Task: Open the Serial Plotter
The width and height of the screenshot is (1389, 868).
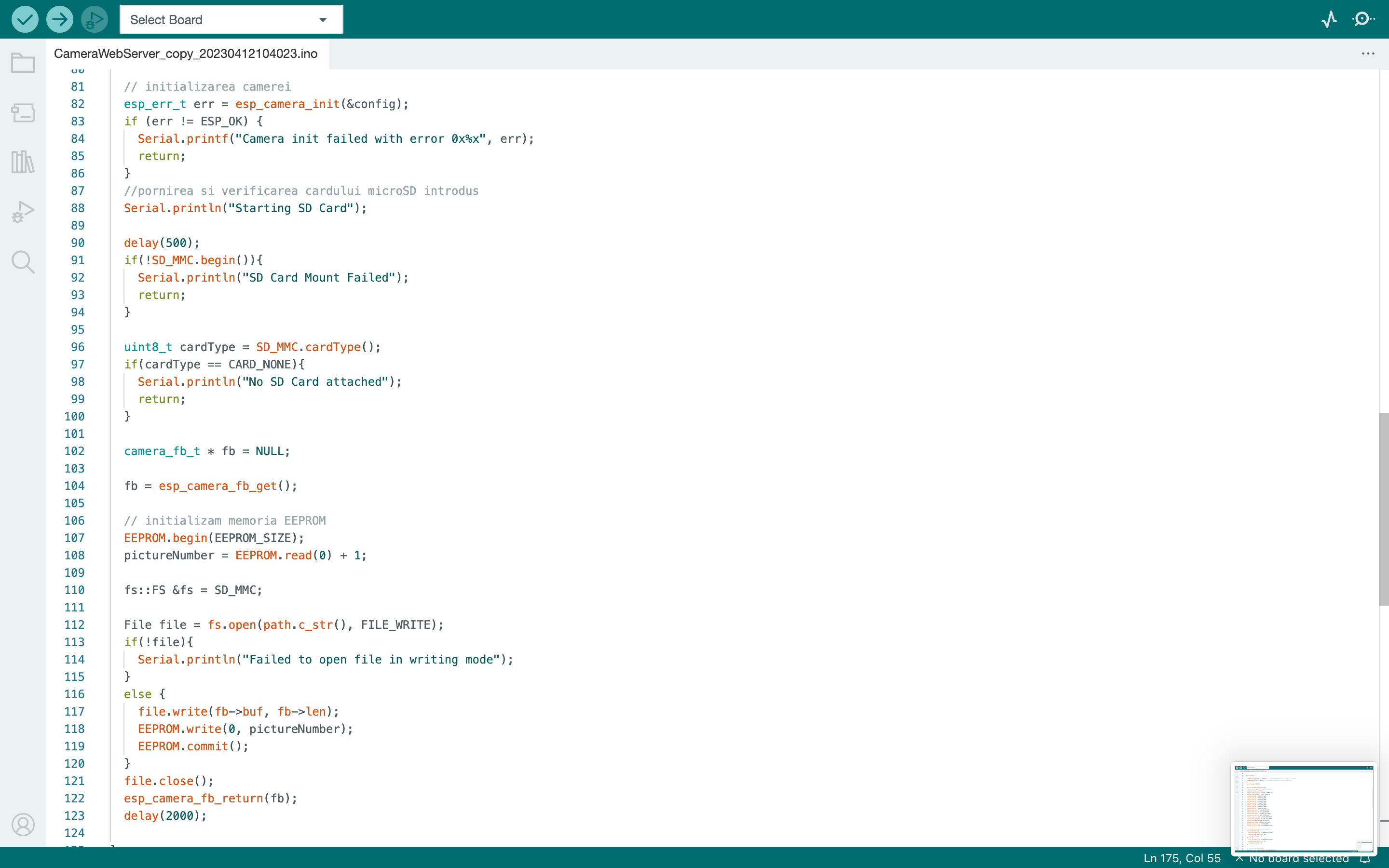Action: click(x=1329, y=19)
